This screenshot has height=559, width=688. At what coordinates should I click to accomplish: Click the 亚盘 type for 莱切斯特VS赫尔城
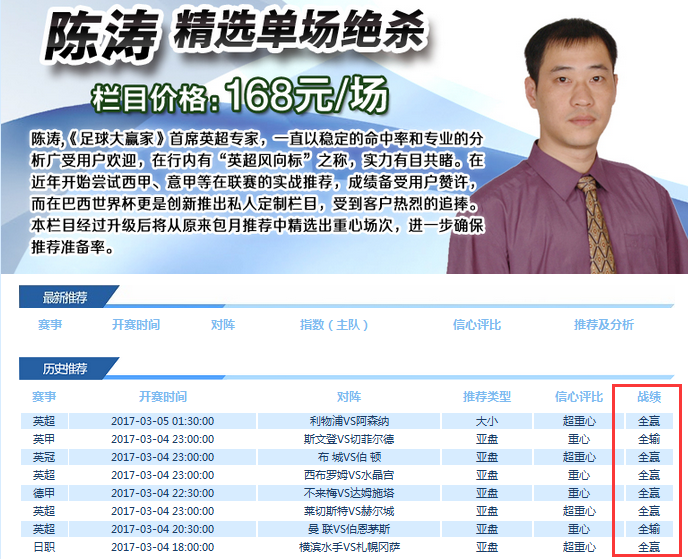[x=487, y=511]
